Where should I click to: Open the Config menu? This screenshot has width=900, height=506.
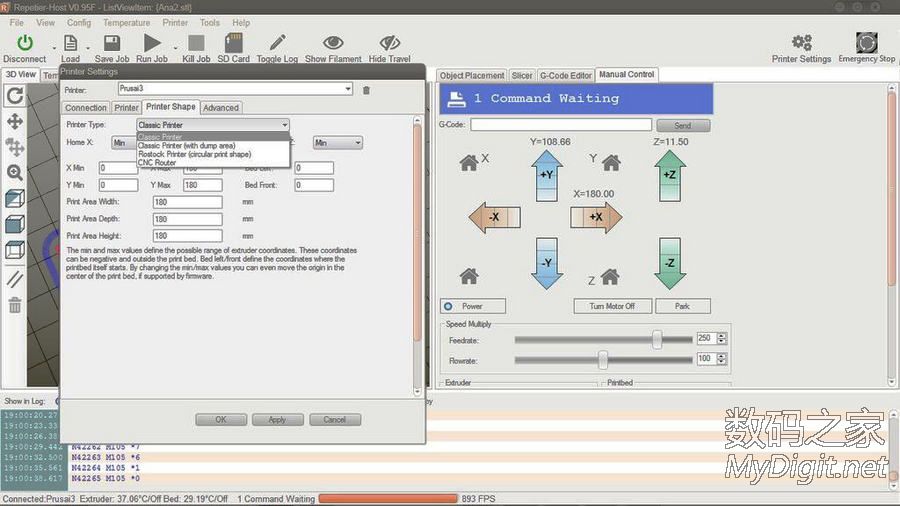coord(79,23)
